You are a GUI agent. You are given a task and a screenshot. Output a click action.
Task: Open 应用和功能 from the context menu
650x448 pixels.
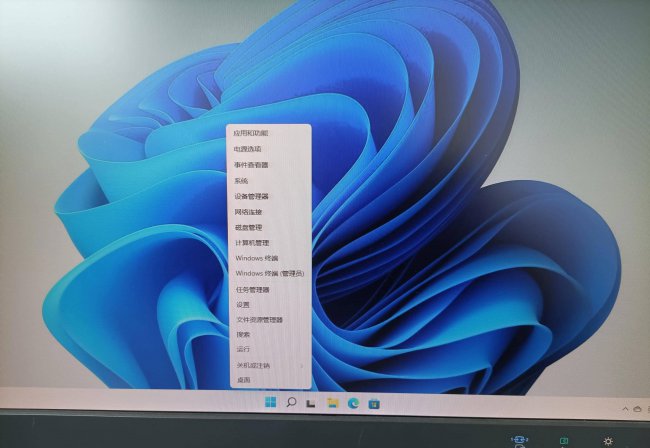[x=269, y=133]
